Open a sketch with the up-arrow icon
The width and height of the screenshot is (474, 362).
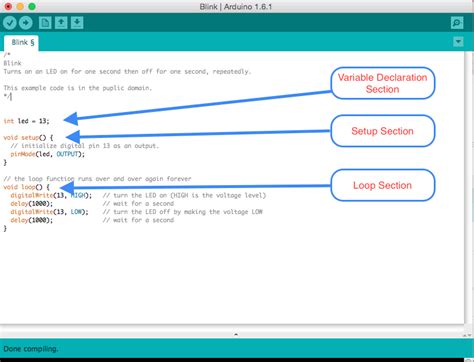[x=61, y=23]
